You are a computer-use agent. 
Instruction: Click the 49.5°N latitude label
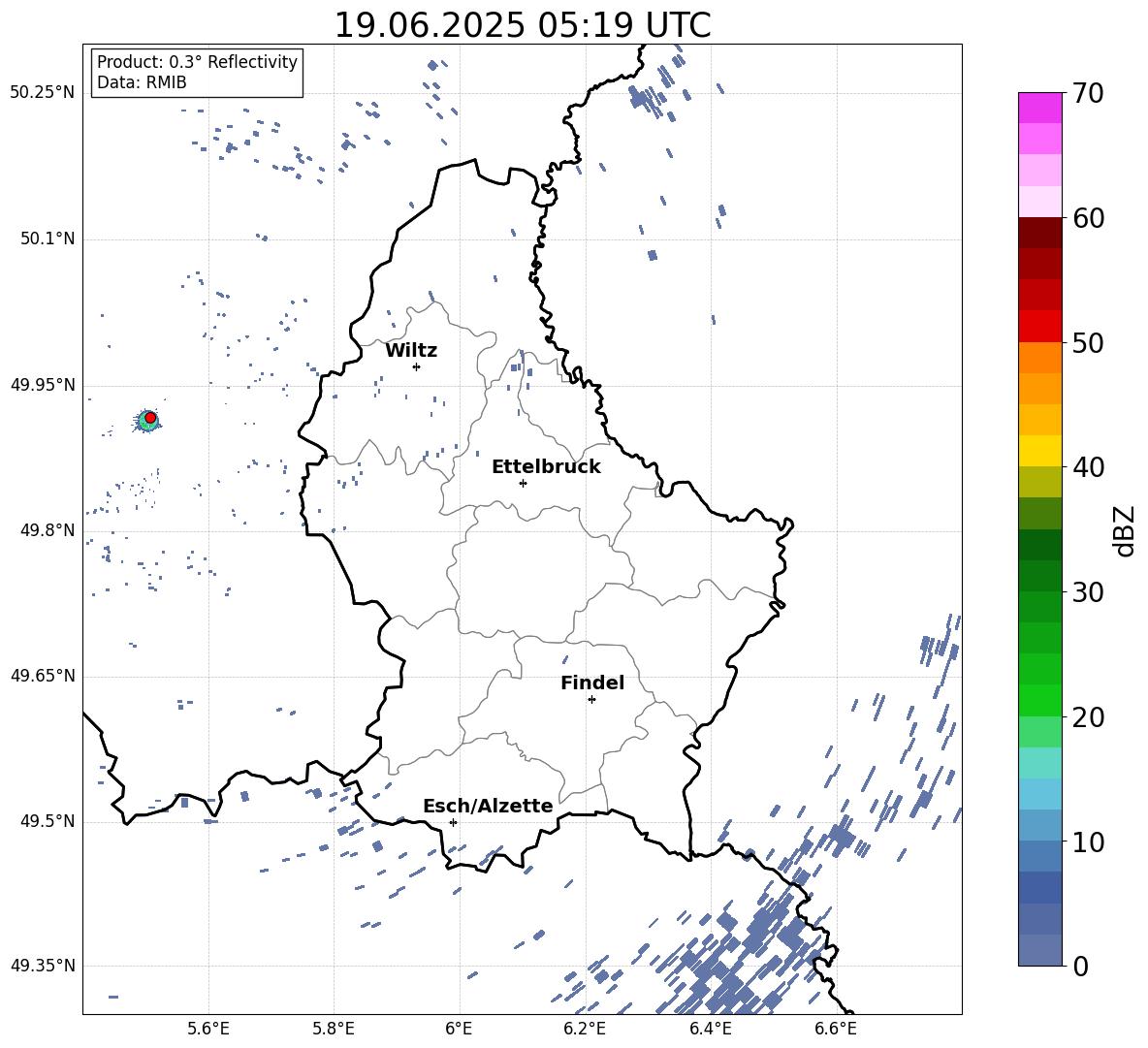48,820
